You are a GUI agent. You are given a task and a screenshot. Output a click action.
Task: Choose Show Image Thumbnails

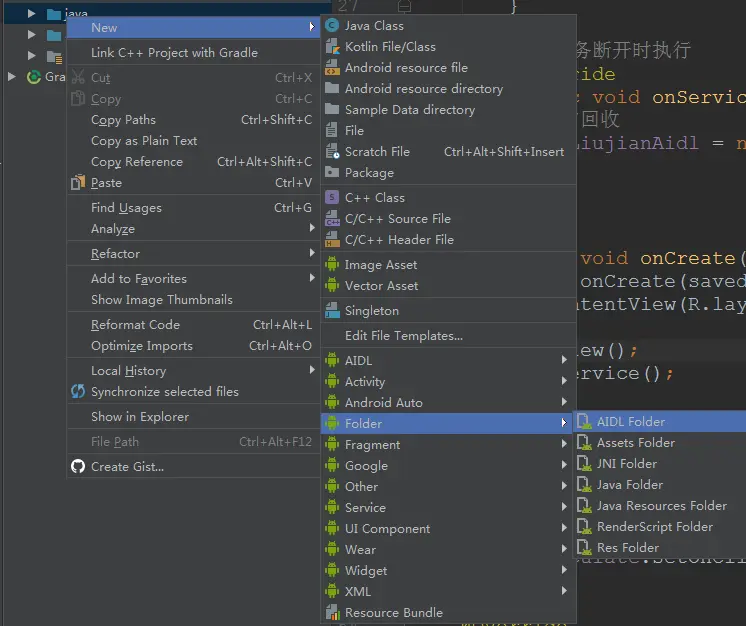click(x=193, y=300)
